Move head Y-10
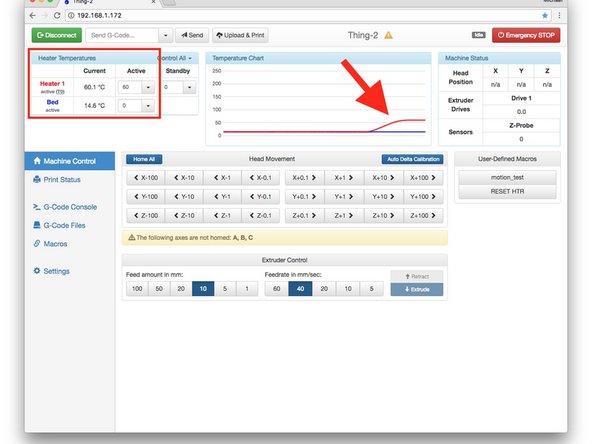 tap(184, 197)
